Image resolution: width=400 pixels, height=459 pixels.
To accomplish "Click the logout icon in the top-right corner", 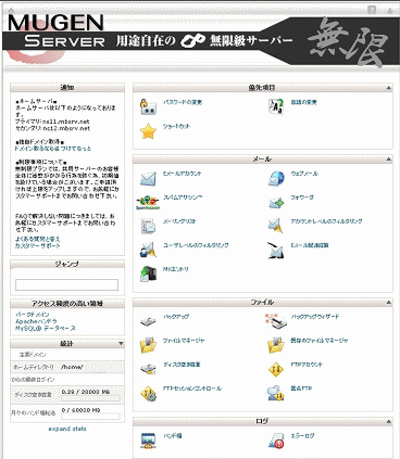I will (390, 10).
